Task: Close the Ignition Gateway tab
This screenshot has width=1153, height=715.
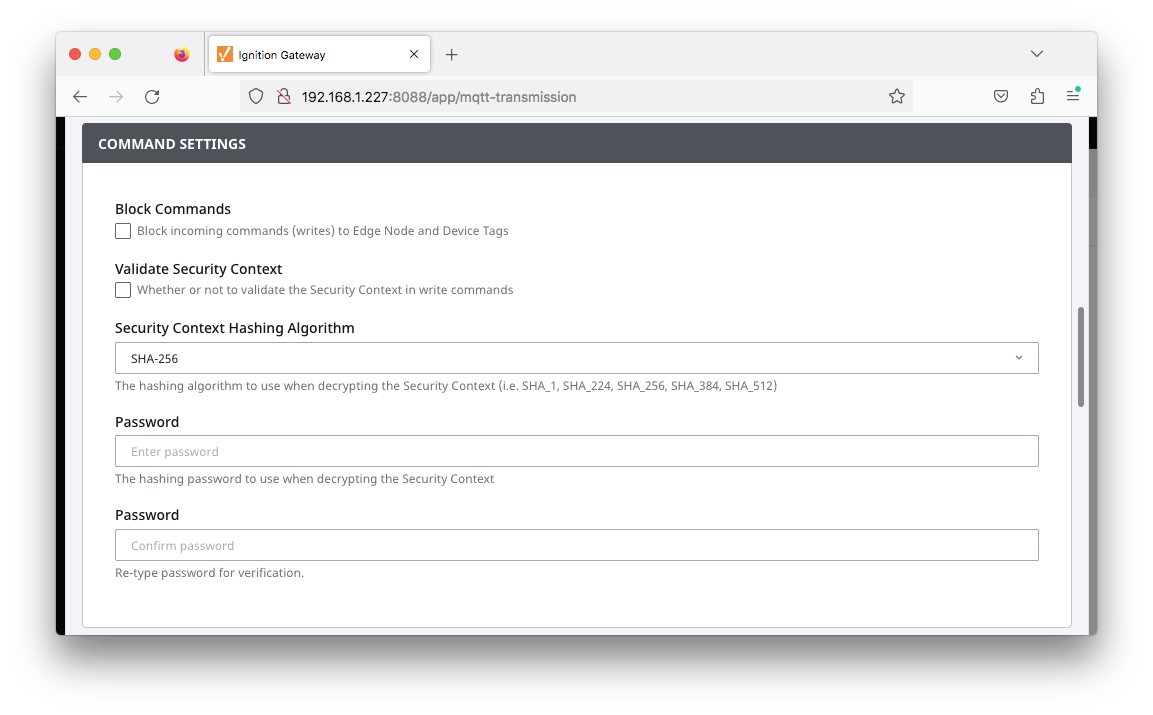Action: tap(414, 54)
